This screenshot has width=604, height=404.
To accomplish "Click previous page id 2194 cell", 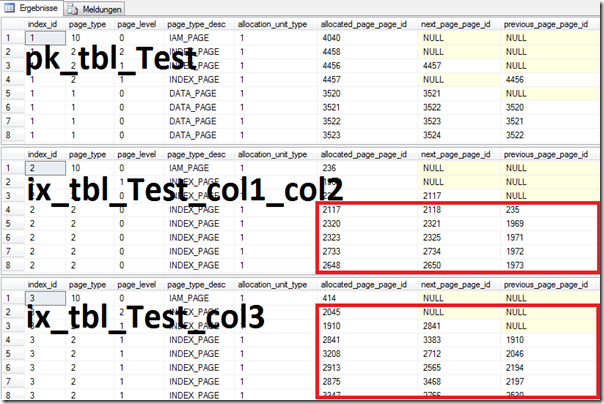I will coord(550,368).
